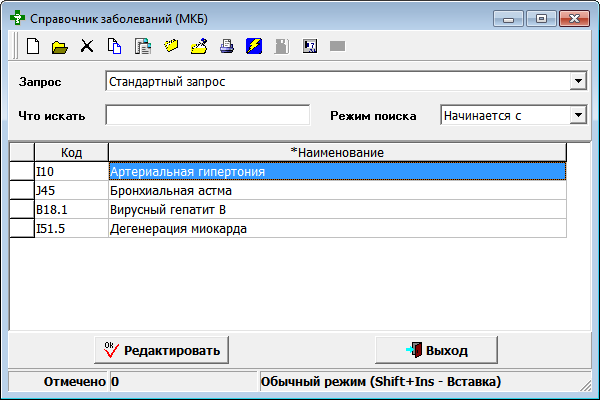Select the Бронхиальная астма row

337,191
